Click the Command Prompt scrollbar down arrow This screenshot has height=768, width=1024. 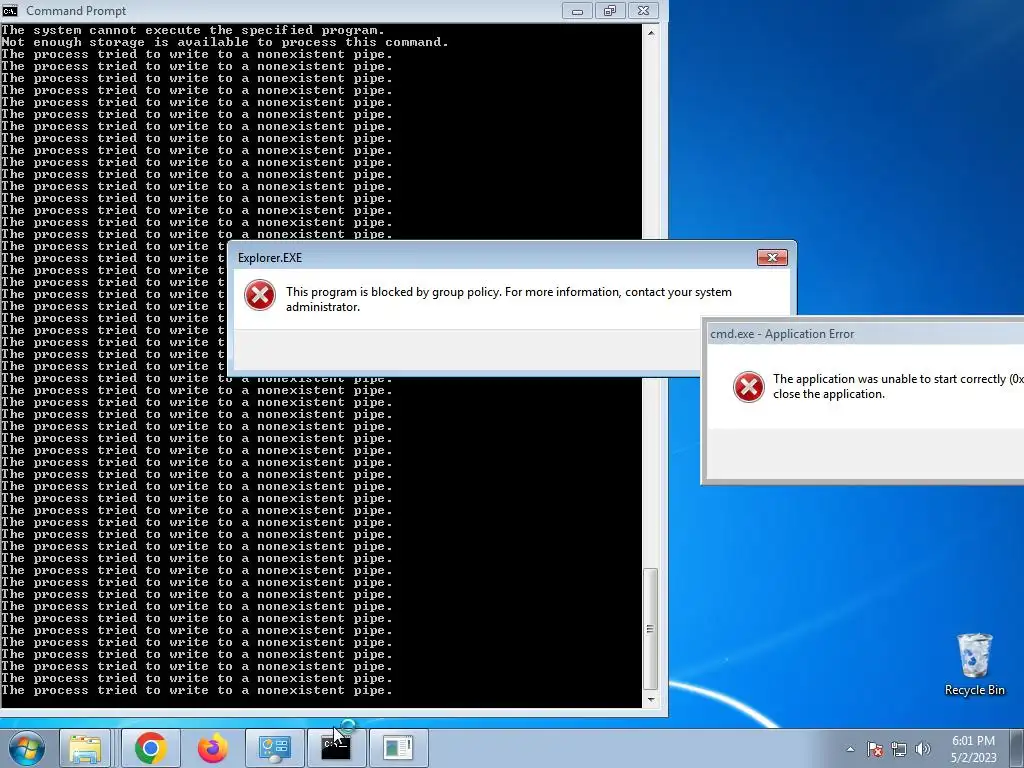pyautogui.click(x=650, y=699)
